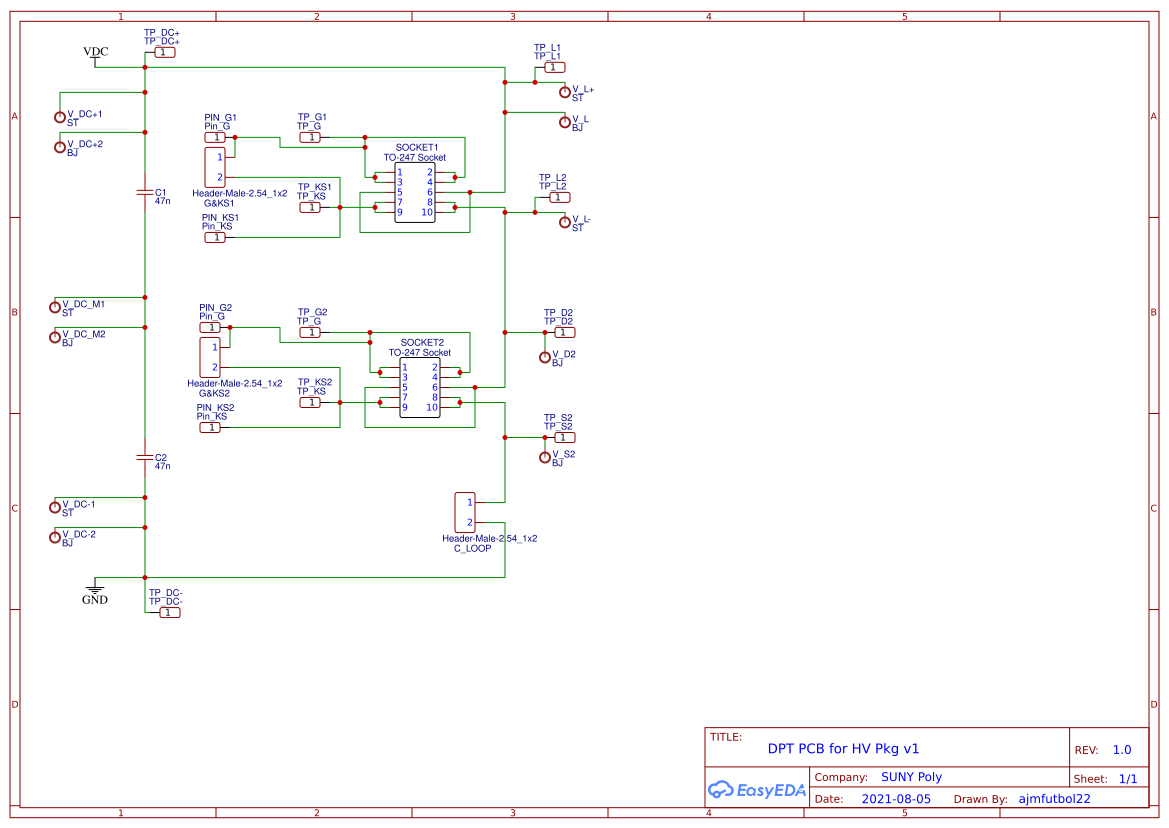1169x828 pixels.
Task: Select the SOCKET1 TO-247 Socket symbol
Action: [x=413, y=190]
